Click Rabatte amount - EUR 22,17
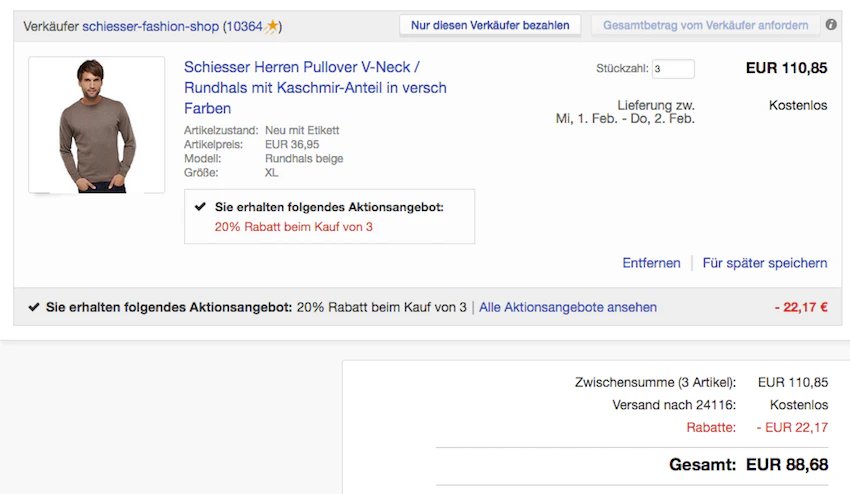This screenshot has width=850, height=494. [x=792, y=427]
